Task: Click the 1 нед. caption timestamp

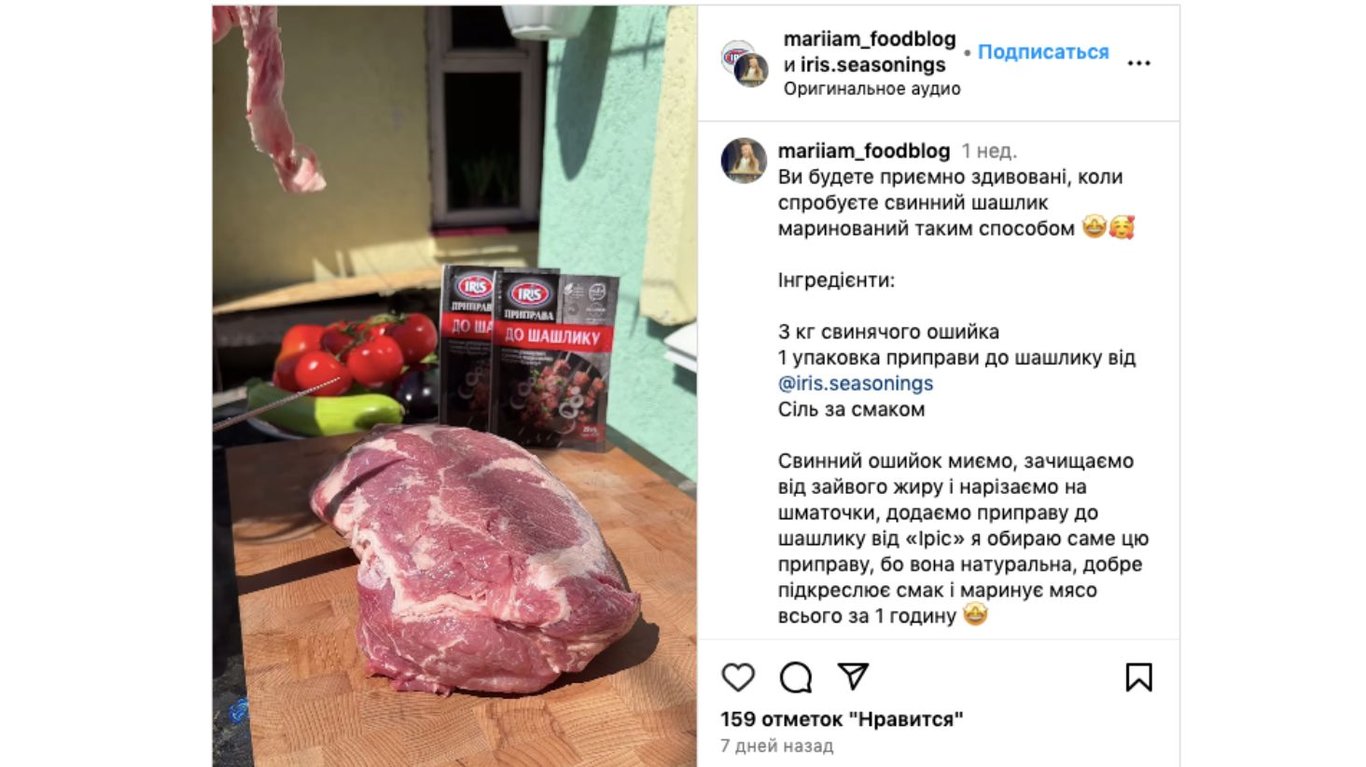Action: tap(989, 151)
